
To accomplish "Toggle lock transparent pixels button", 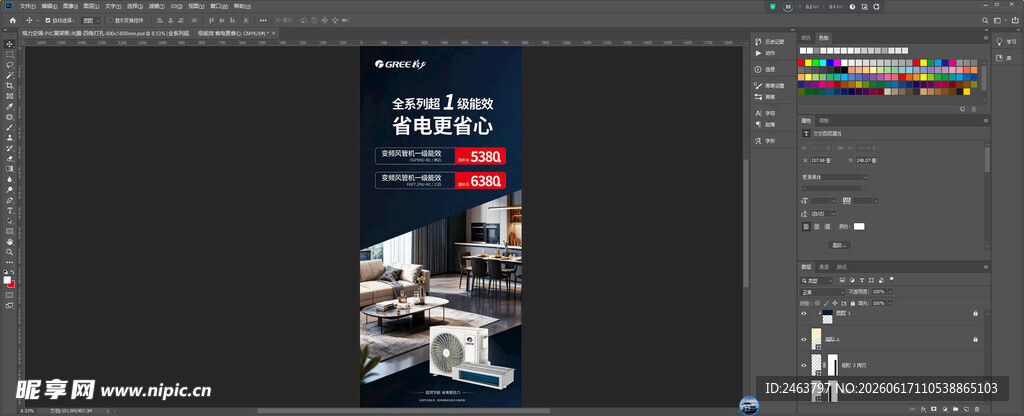I will pos(816,303).
